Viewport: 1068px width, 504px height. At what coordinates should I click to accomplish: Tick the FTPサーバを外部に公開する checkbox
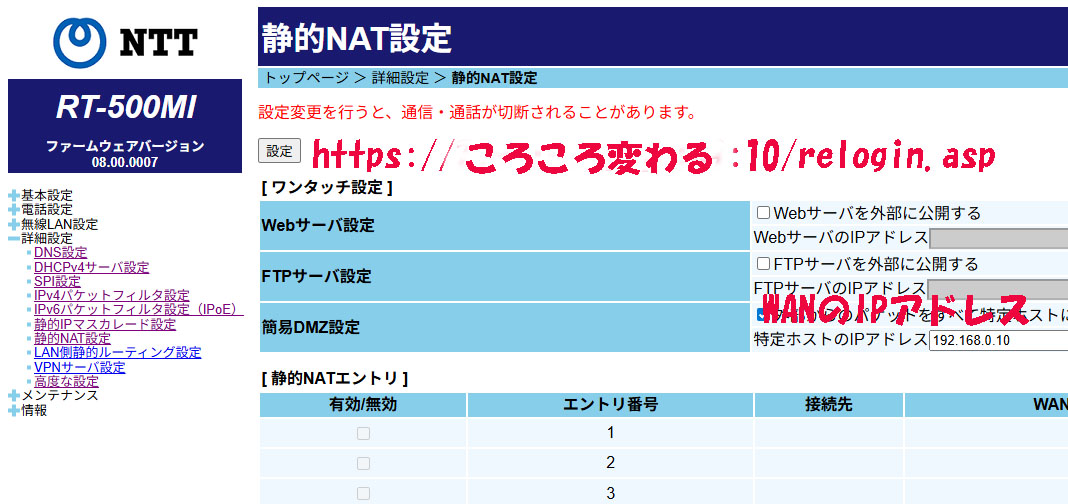[763, 264]
